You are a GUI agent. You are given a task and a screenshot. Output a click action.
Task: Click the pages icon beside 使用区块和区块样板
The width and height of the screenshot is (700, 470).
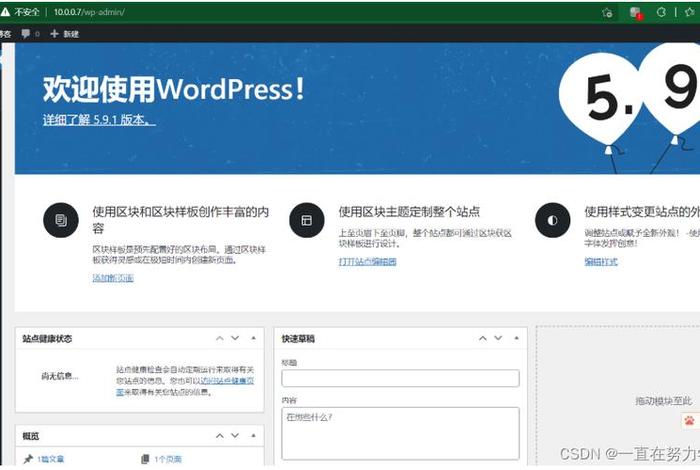point(61,220)
